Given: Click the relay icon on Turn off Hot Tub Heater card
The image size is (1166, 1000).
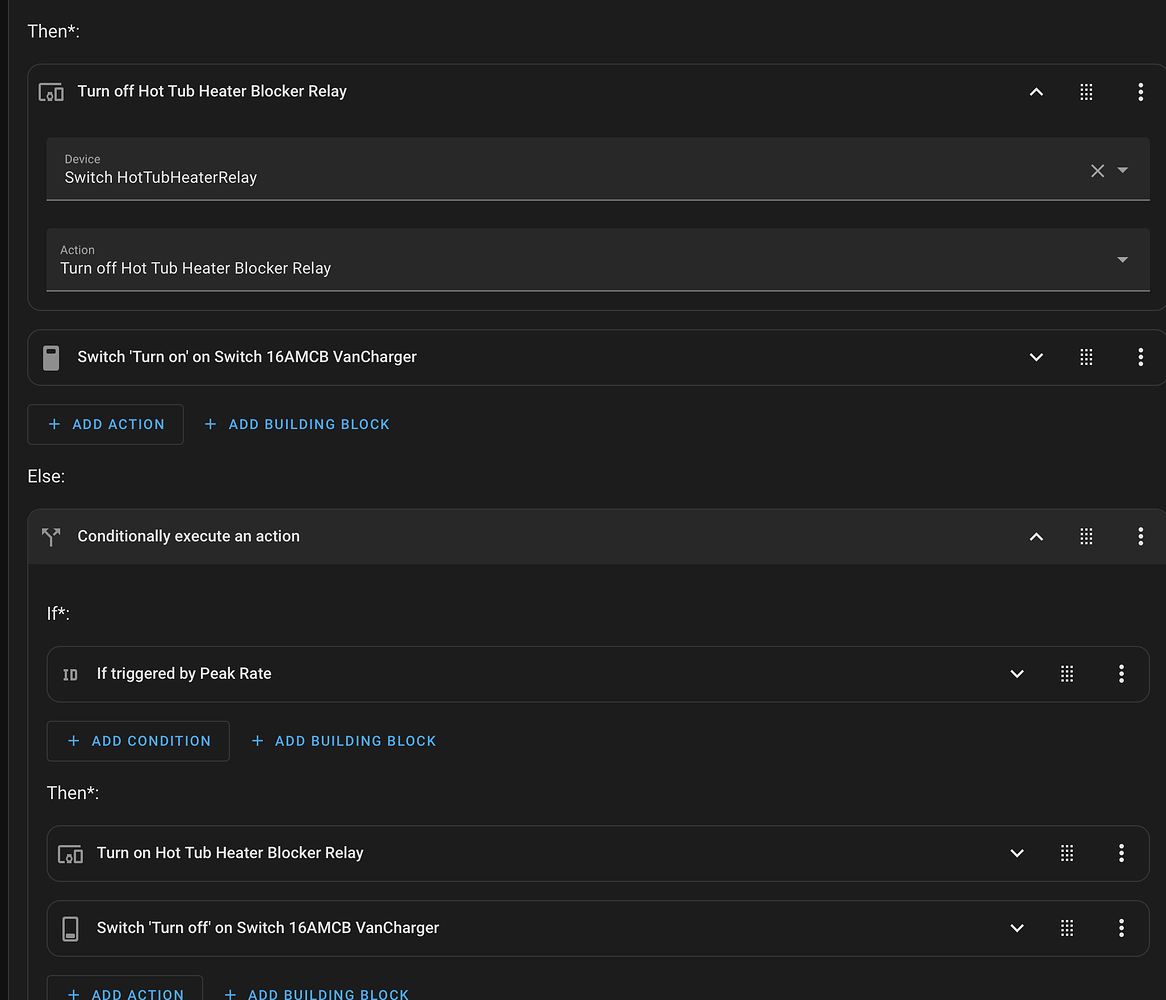Looking at the screenshot, I should [50, 91].
